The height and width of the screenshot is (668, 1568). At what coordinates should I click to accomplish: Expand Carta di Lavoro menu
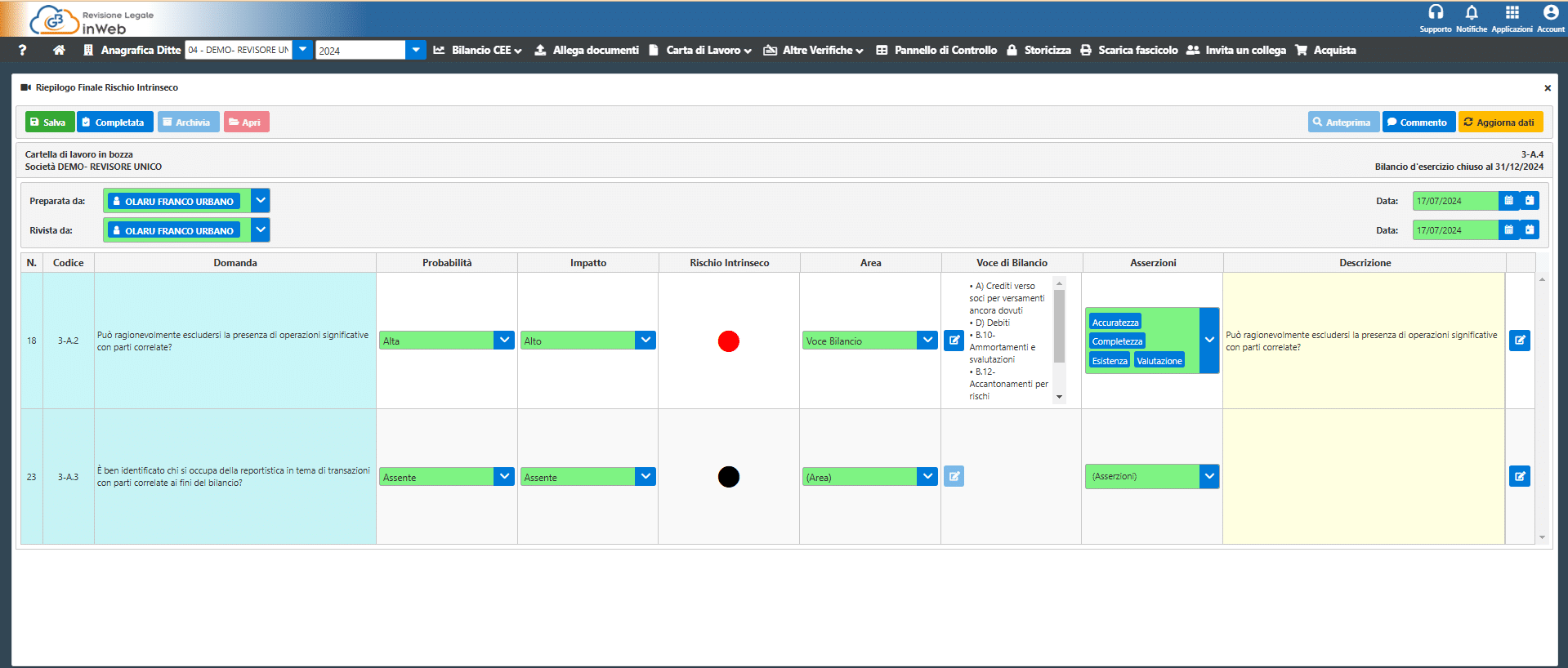pyautogui.click(x=700, y=50)
